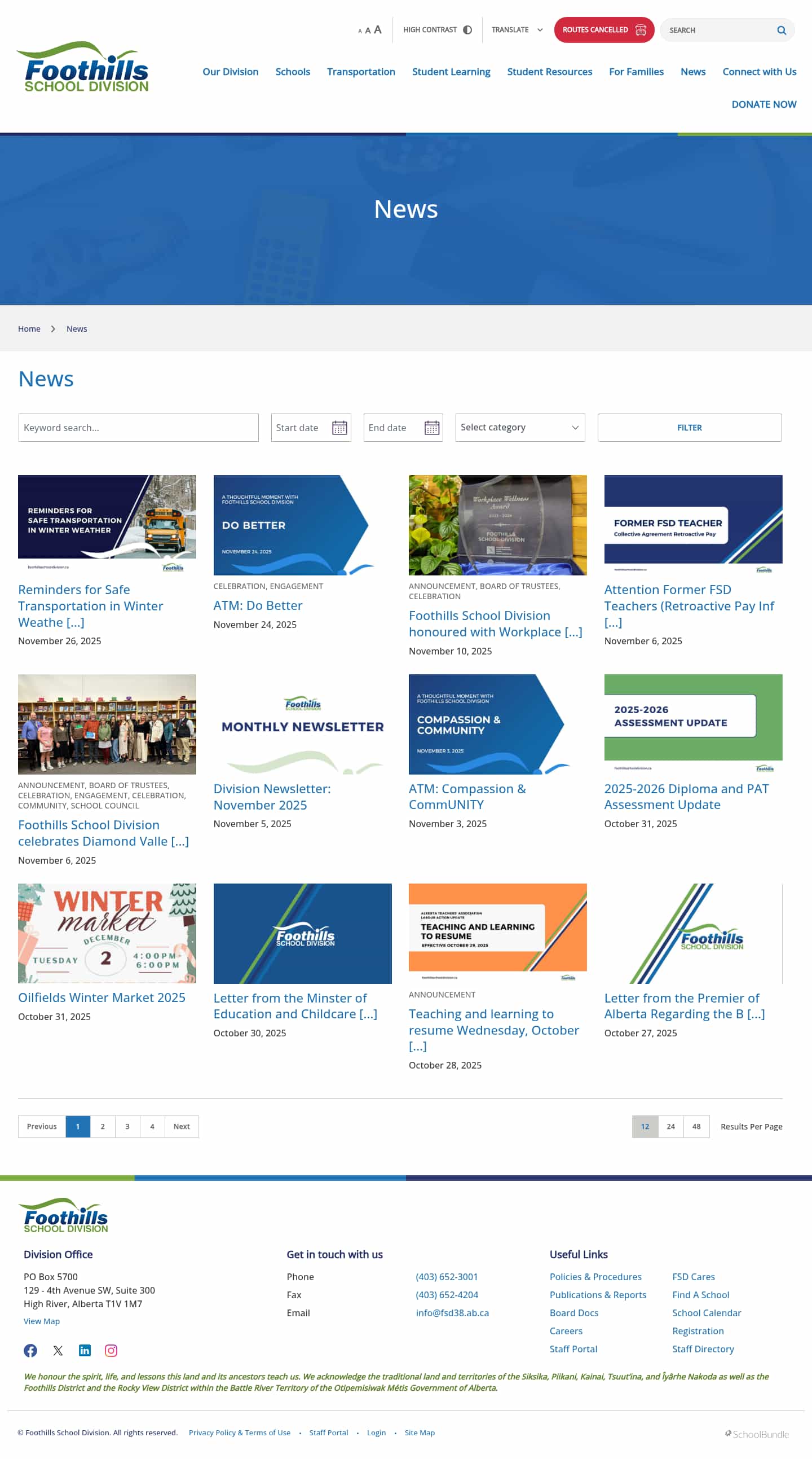Click the Login link in footer
Screen dimensions: 812x1459
tap(376, 1432)
